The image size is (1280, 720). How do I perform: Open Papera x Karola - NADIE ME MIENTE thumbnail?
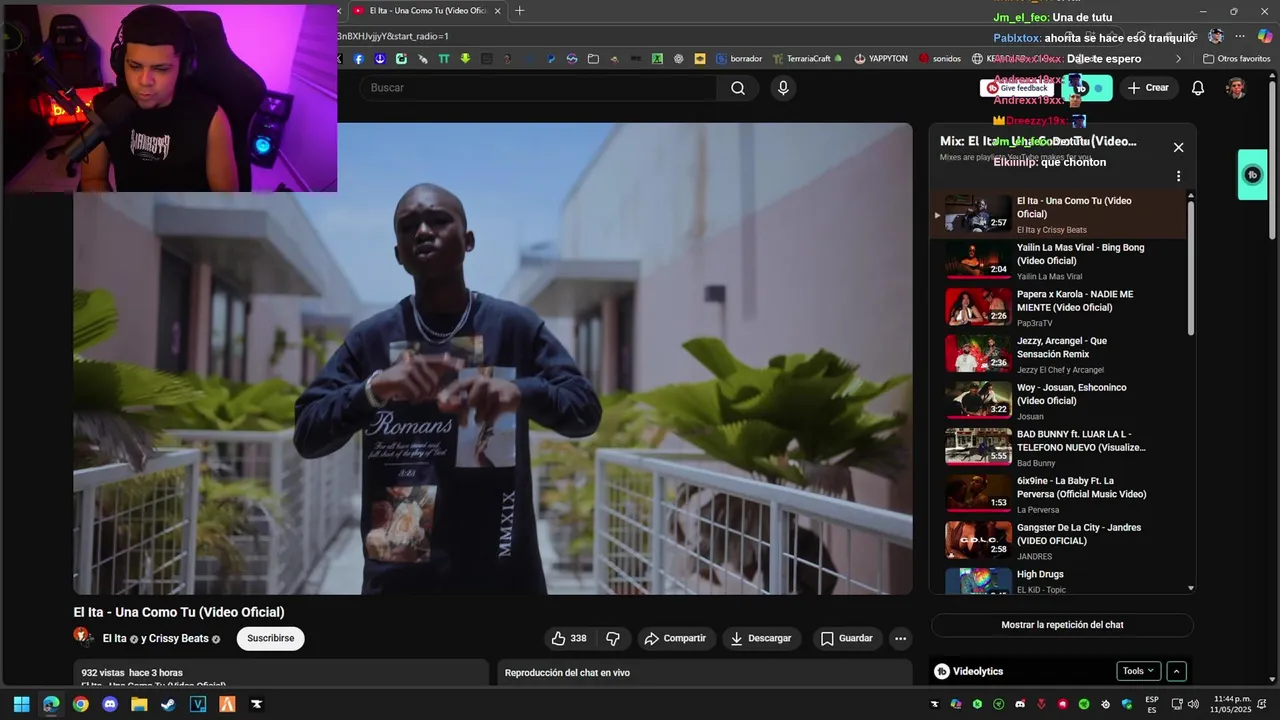[978, 307]
